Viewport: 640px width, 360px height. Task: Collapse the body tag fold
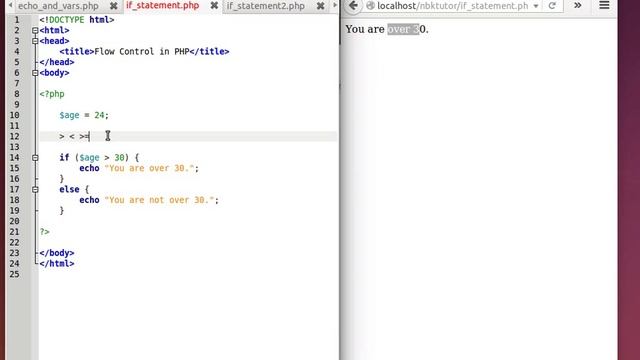(35, 73)
